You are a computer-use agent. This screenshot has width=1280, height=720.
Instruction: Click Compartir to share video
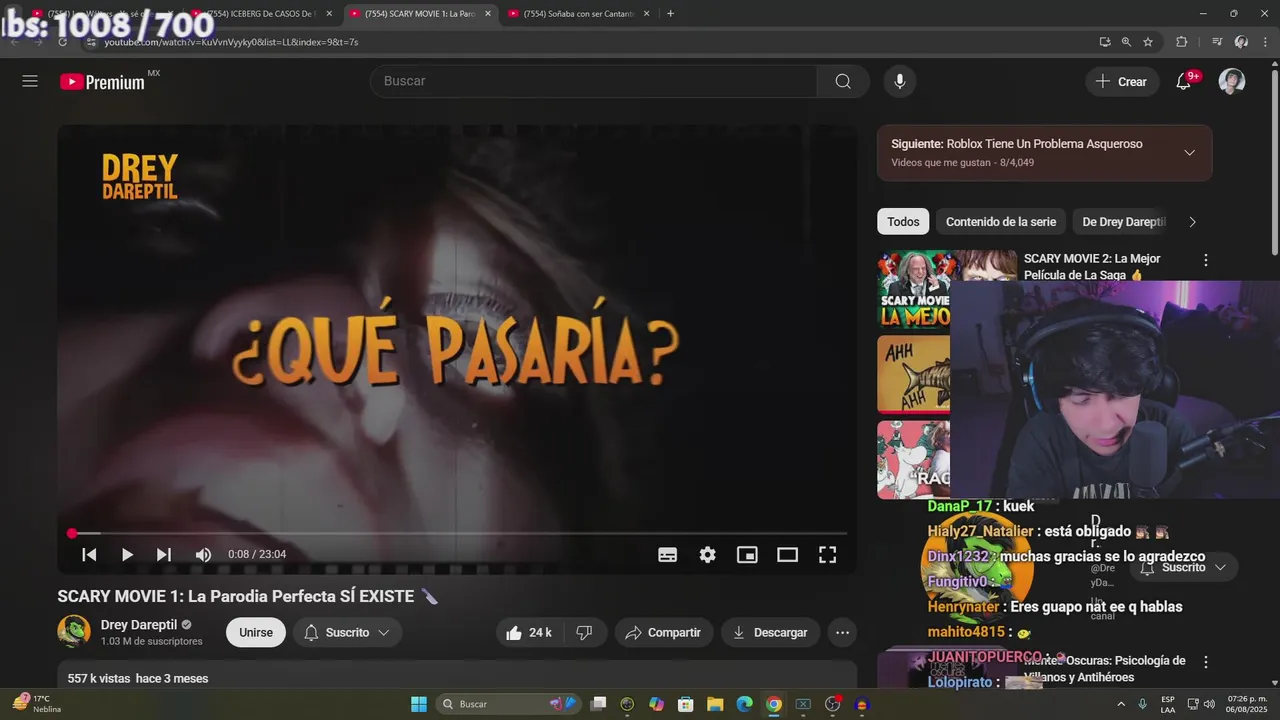[664, 632]
